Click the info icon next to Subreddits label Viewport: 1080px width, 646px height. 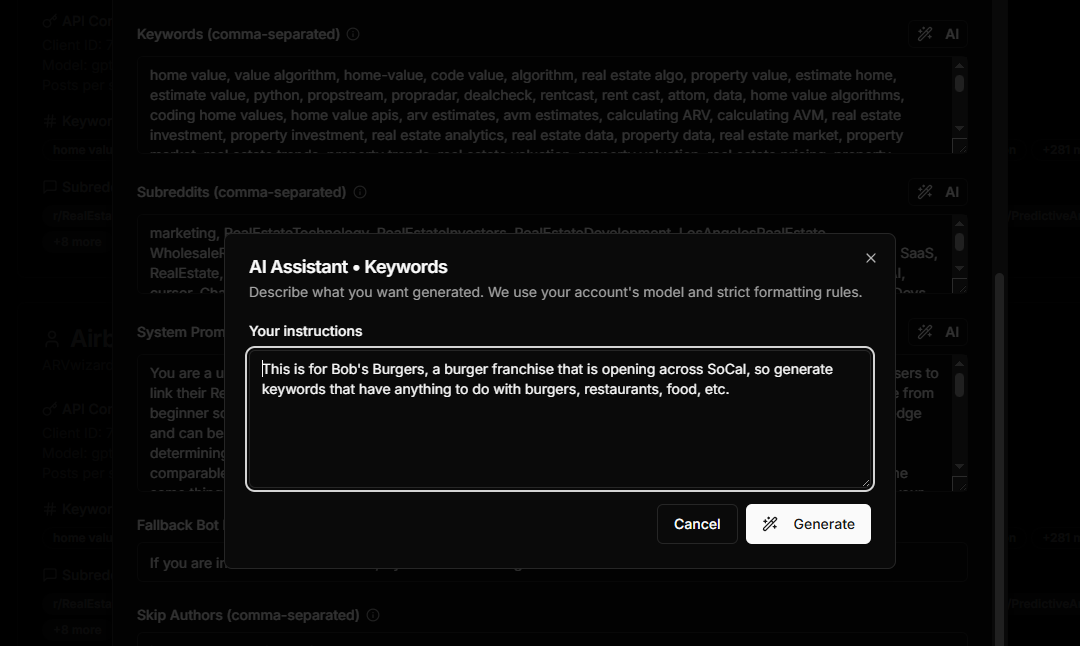(x=360, y=192)
